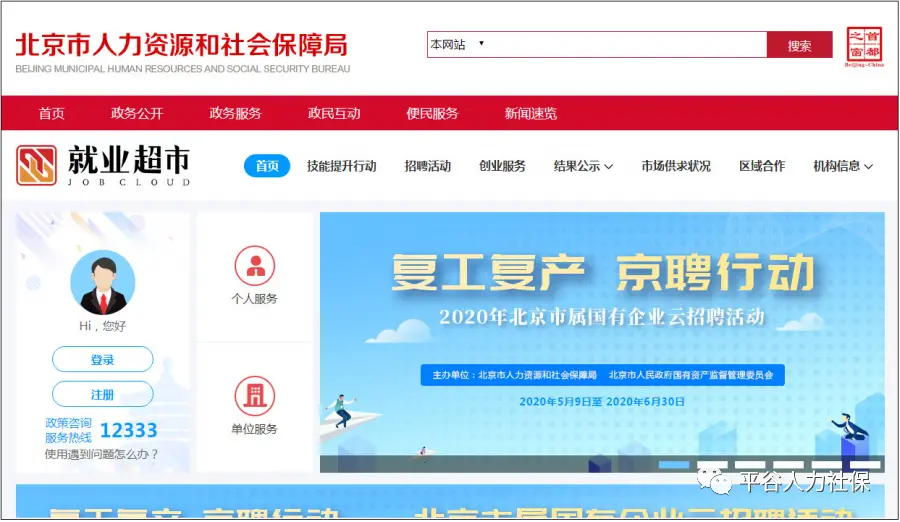Open the 政民互动 menu item

[x=334, y=113]
